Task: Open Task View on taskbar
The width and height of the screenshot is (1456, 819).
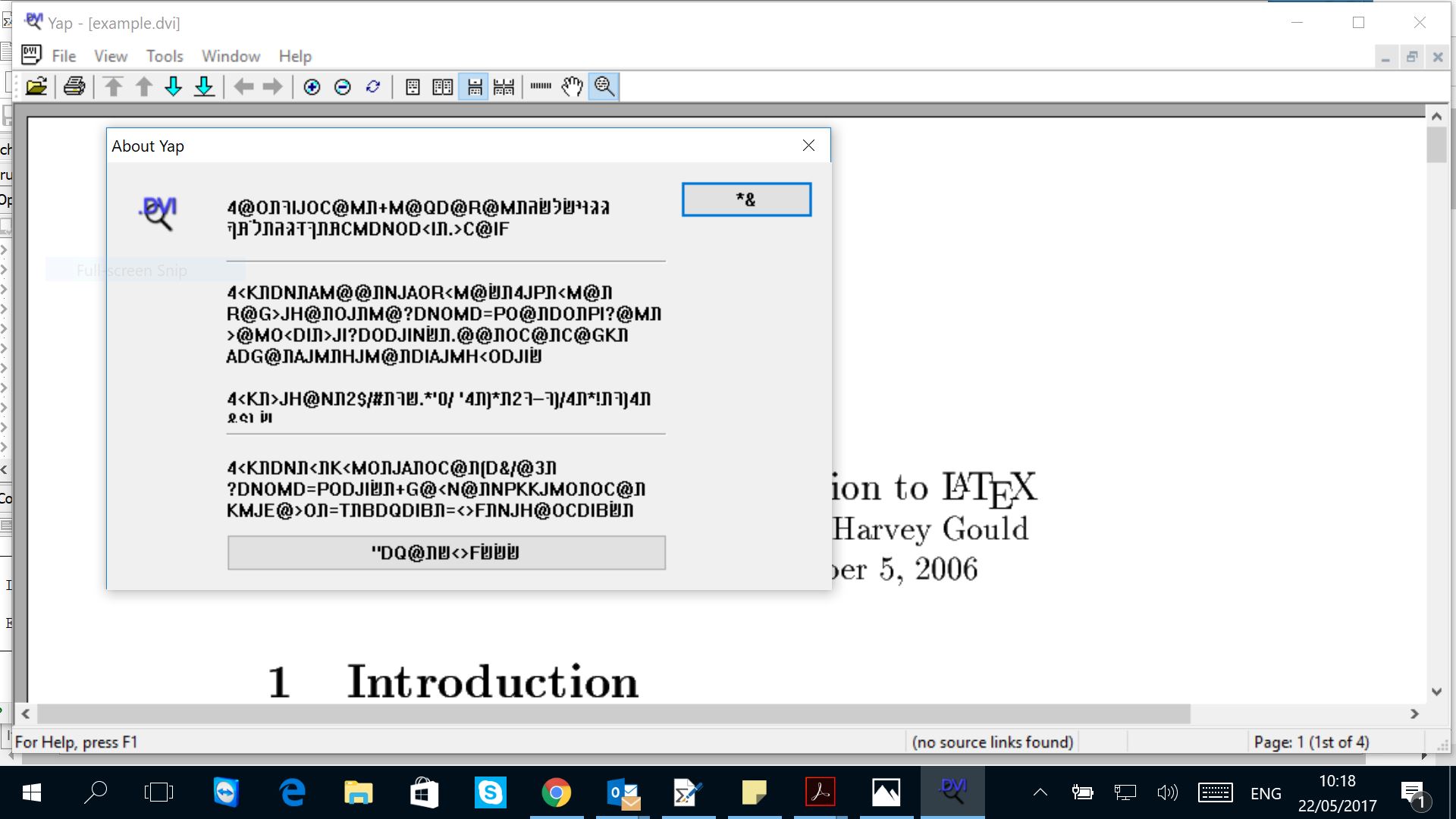Action: click(x=158, y=793)
